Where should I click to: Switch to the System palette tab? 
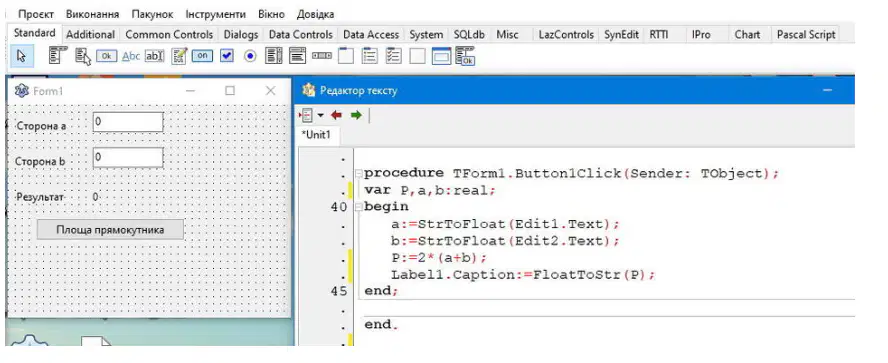[426, 35]
